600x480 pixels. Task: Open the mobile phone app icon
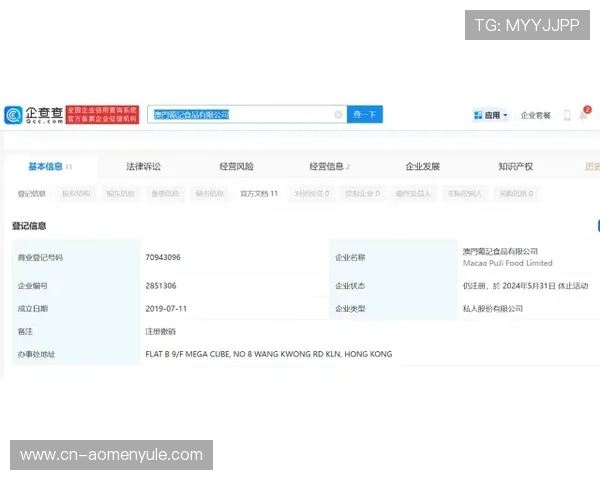point(567,115)
